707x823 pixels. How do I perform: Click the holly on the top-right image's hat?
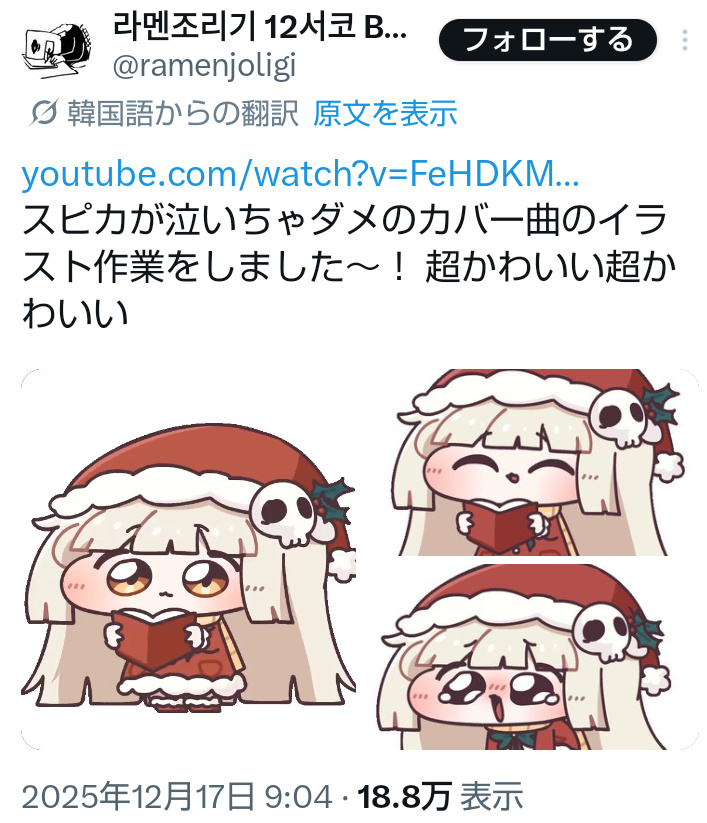659,404
